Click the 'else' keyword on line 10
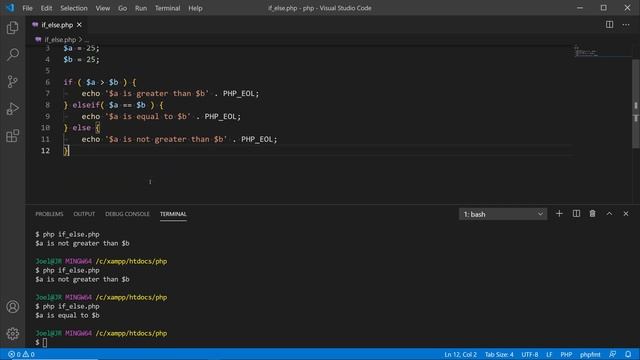 point(82,128)
